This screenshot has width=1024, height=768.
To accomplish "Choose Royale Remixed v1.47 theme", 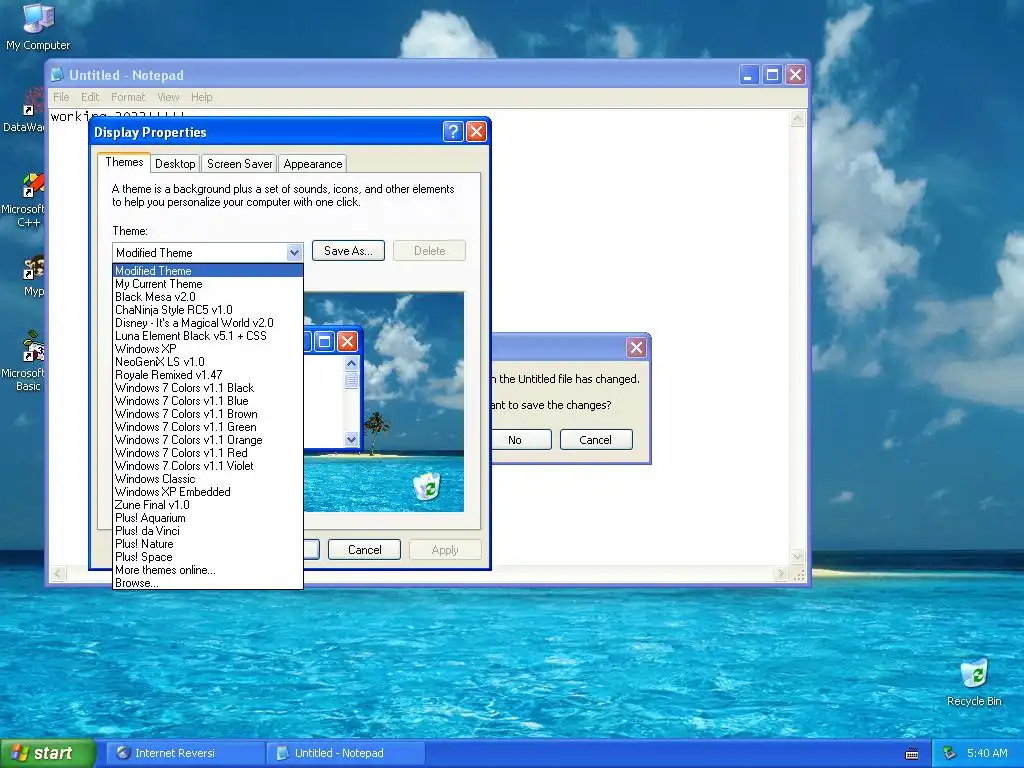I will pyautogui.click(x=208, y=375).
